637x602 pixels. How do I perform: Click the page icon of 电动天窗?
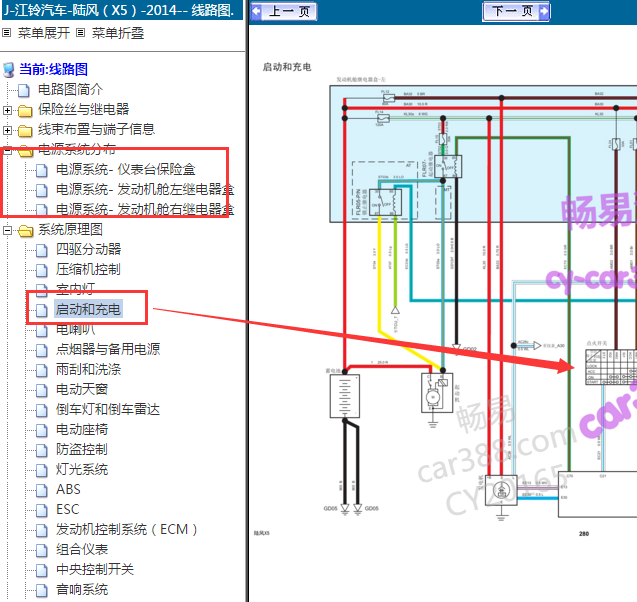point(41,391)
